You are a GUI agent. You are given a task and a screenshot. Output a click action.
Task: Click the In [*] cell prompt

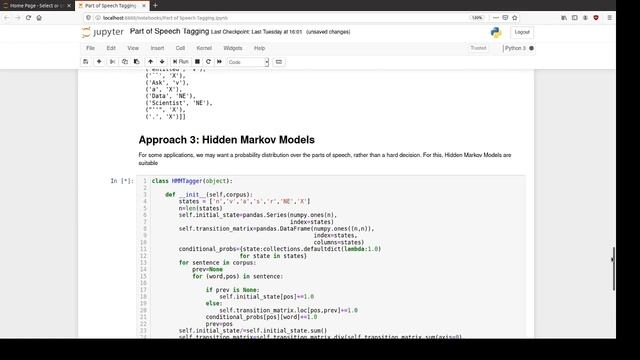122,181
